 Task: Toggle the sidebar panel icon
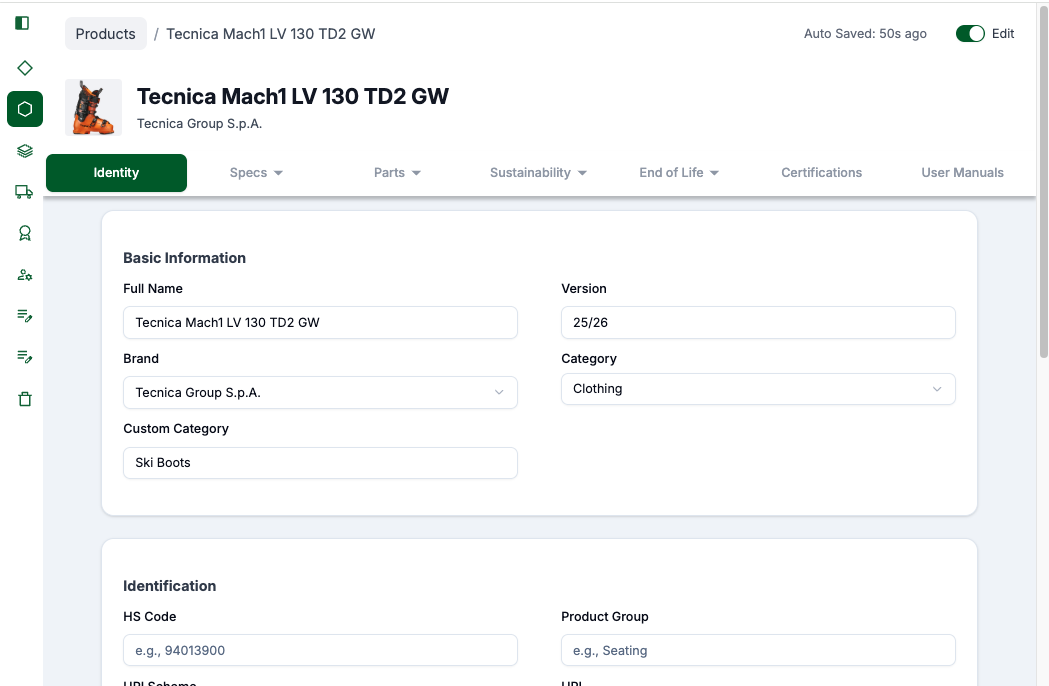point(22,23)
